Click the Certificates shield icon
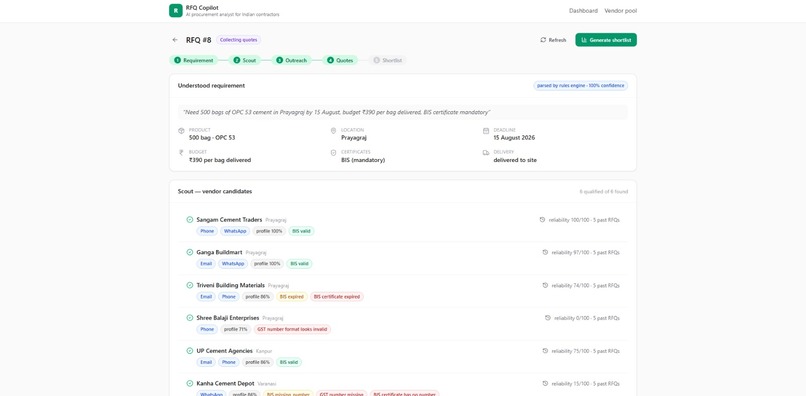The image size is (806, 396). tap(333, 153)
